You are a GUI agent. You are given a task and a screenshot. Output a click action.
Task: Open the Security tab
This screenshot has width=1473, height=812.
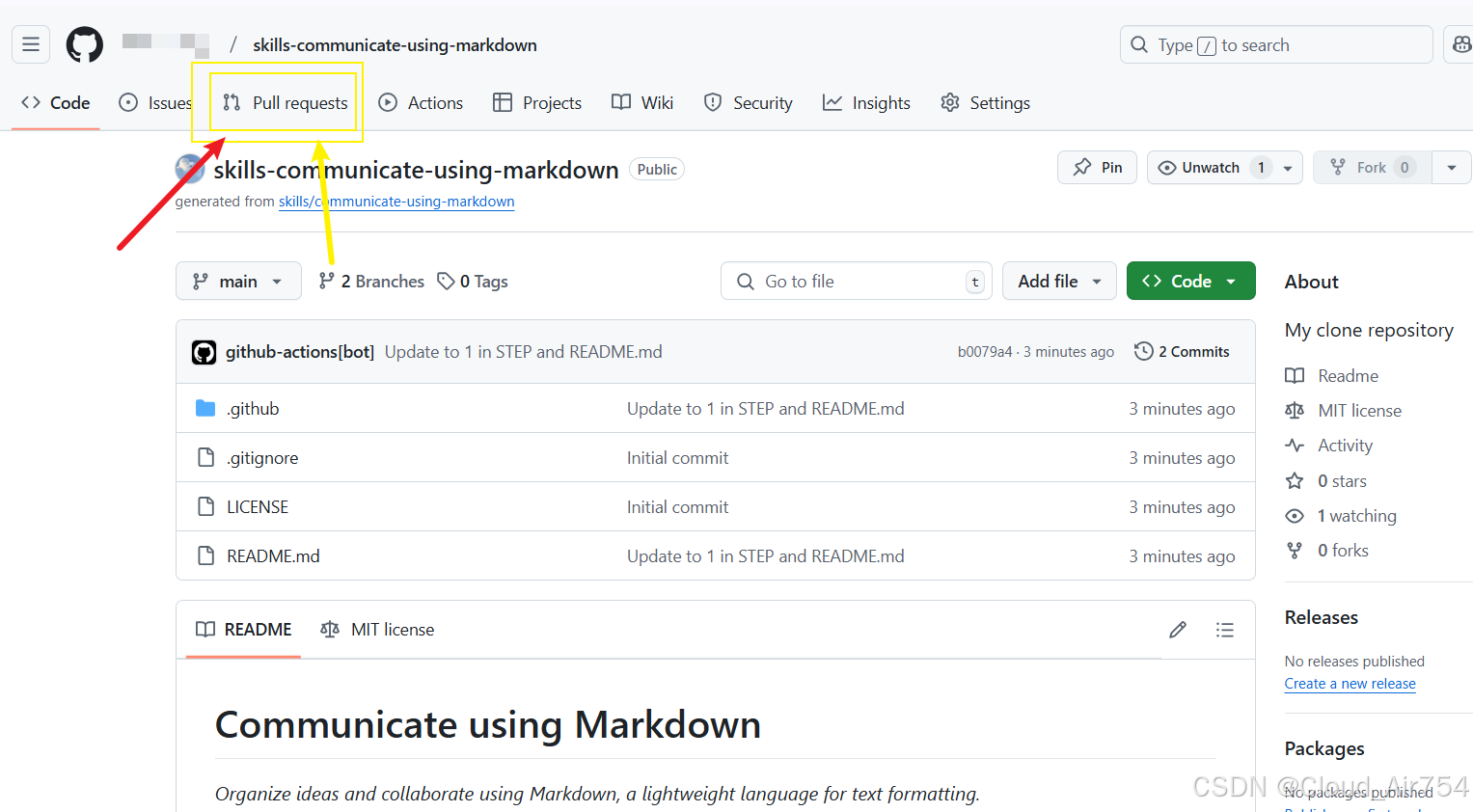749,102
